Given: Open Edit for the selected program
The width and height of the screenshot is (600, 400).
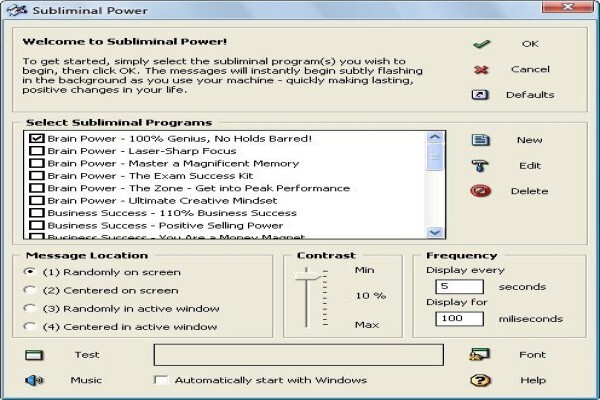Looking at the screenshot, I should pos(530,166).
